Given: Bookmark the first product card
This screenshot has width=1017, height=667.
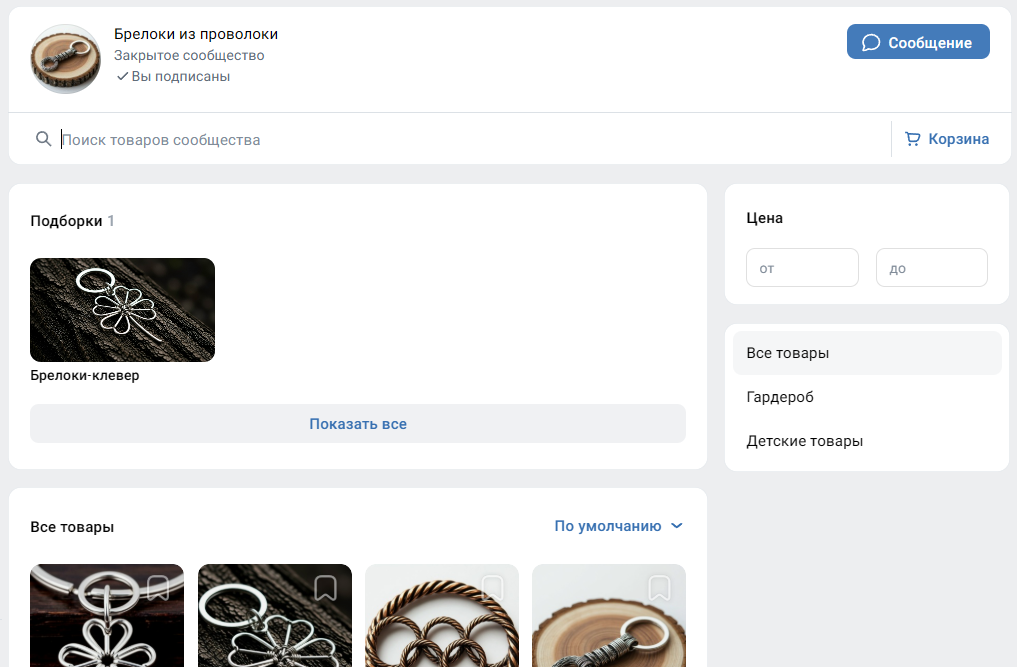Looking at the screenshot, I should [158, 587].
